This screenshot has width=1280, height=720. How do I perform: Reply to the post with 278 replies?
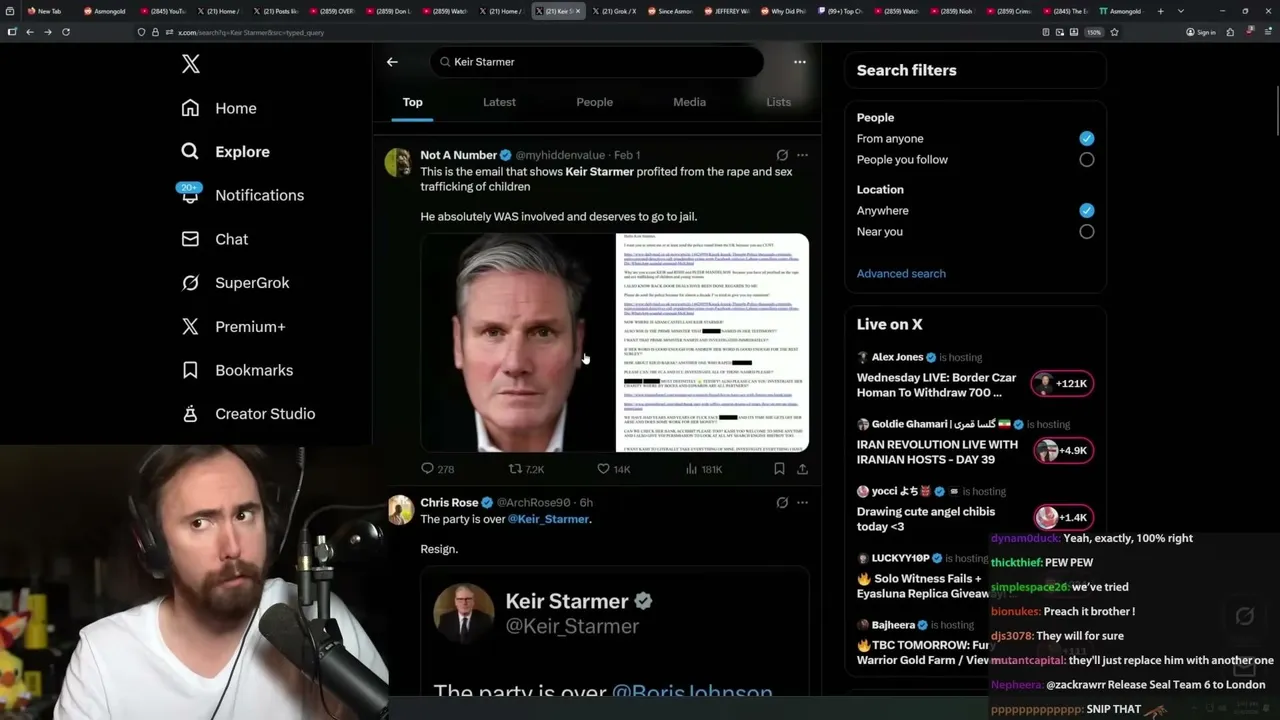tap(437, 468)
